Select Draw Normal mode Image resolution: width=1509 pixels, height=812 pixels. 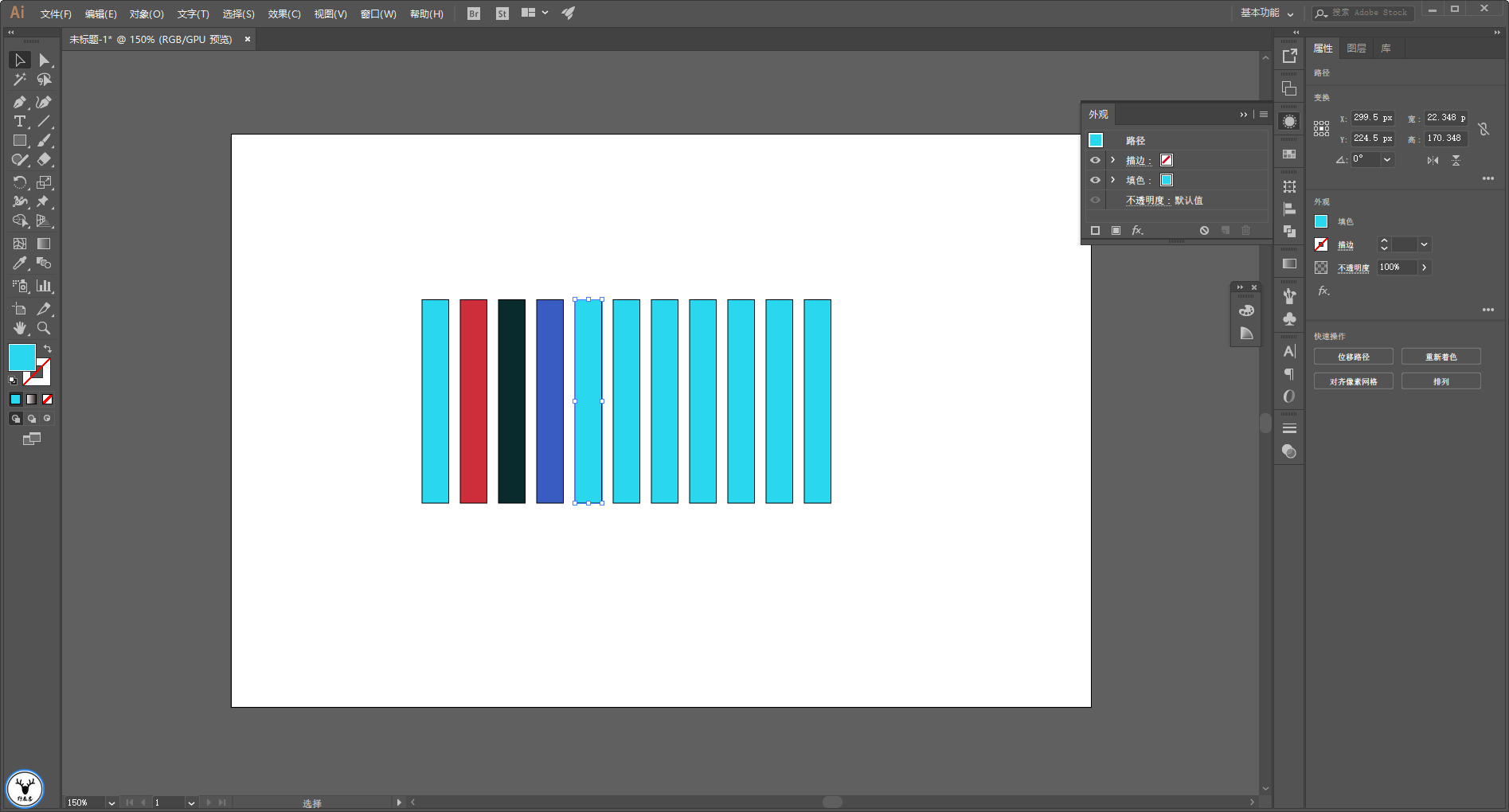[x=15, y=418]
